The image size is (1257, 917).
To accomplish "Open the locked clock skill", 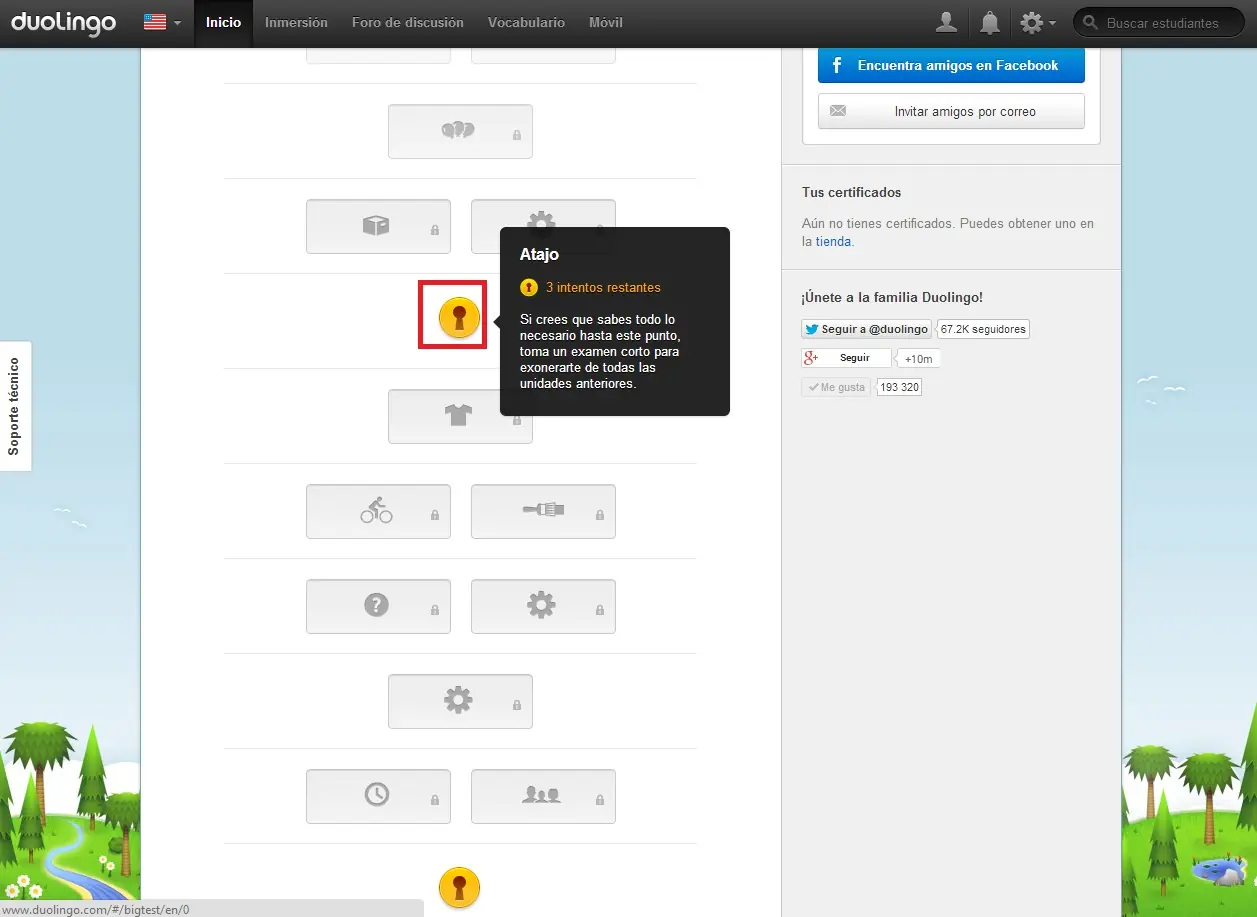I will coord(378,796).
